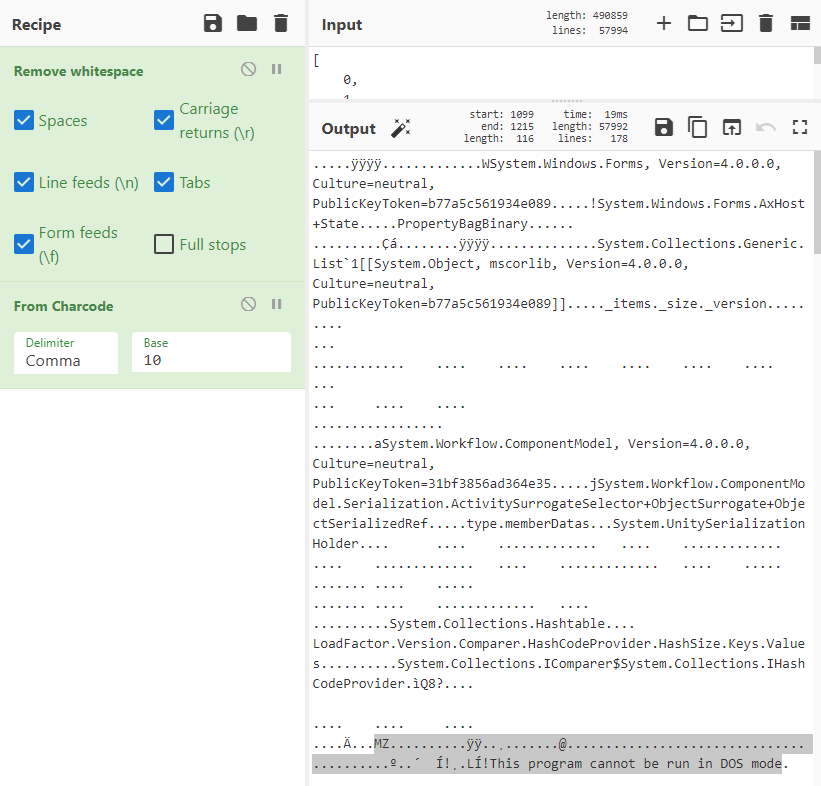Click the System.Collections.Hashtable text in output
The height and width of the screenshot is (786, 821).
click(x=497, y=624)
